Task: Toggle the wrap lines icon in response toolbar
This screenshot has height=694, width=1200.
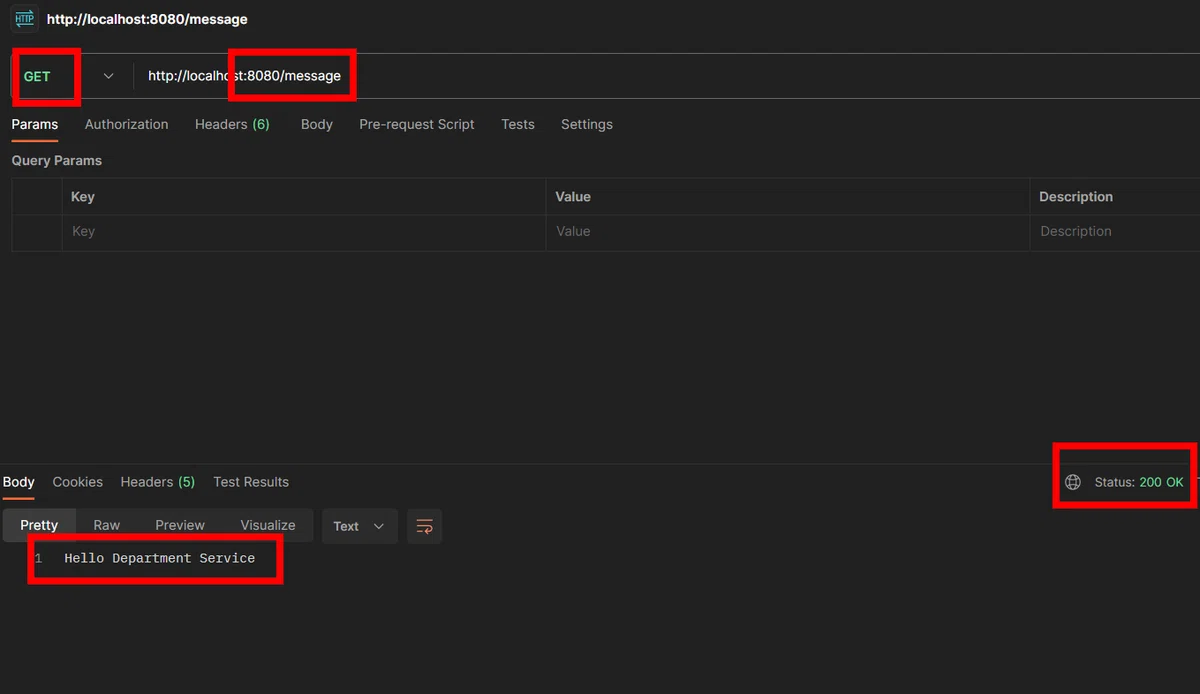Action: pos(425,526)
